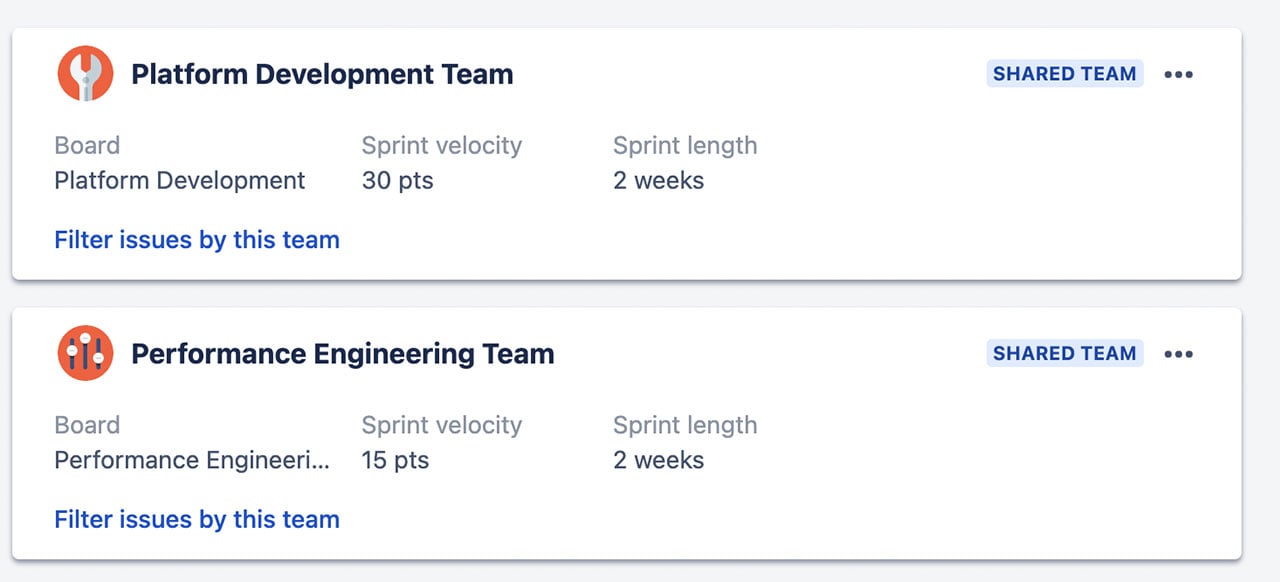Select the Performance Engineering Team title
1280x582 pixels.
pos(342,353)
